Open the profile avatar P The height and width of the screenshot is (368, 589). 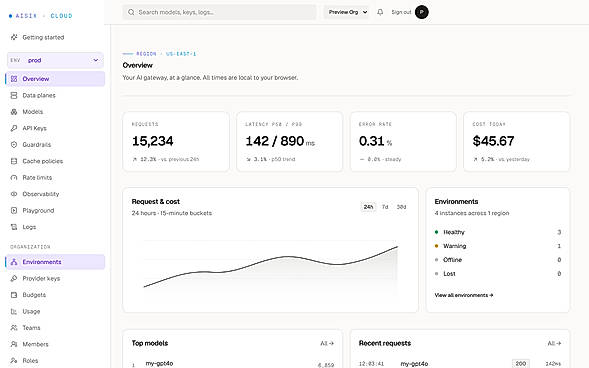421,12
